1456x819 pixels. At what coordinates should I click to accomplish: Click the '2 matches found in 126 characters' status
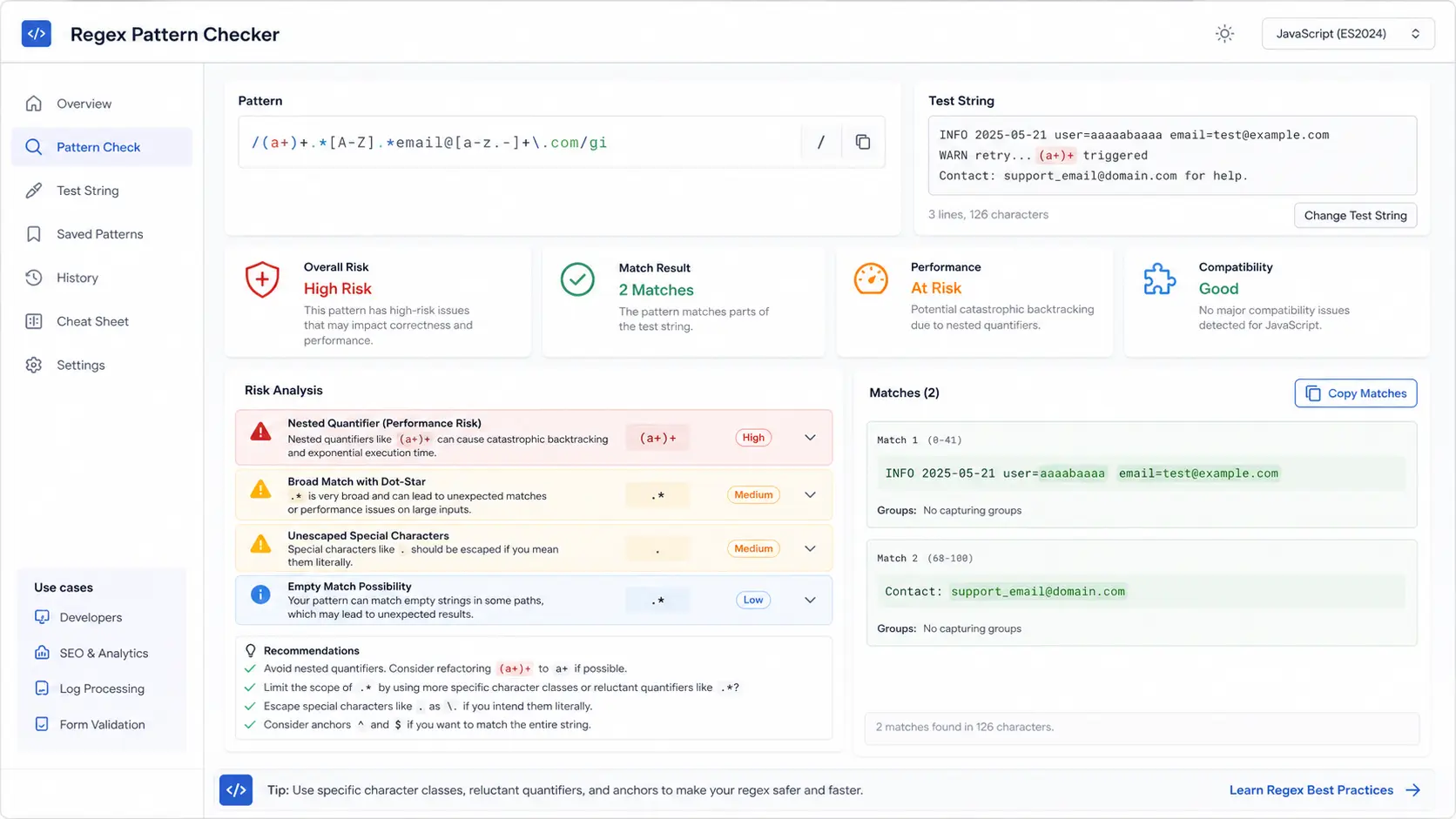coord(964,727)
